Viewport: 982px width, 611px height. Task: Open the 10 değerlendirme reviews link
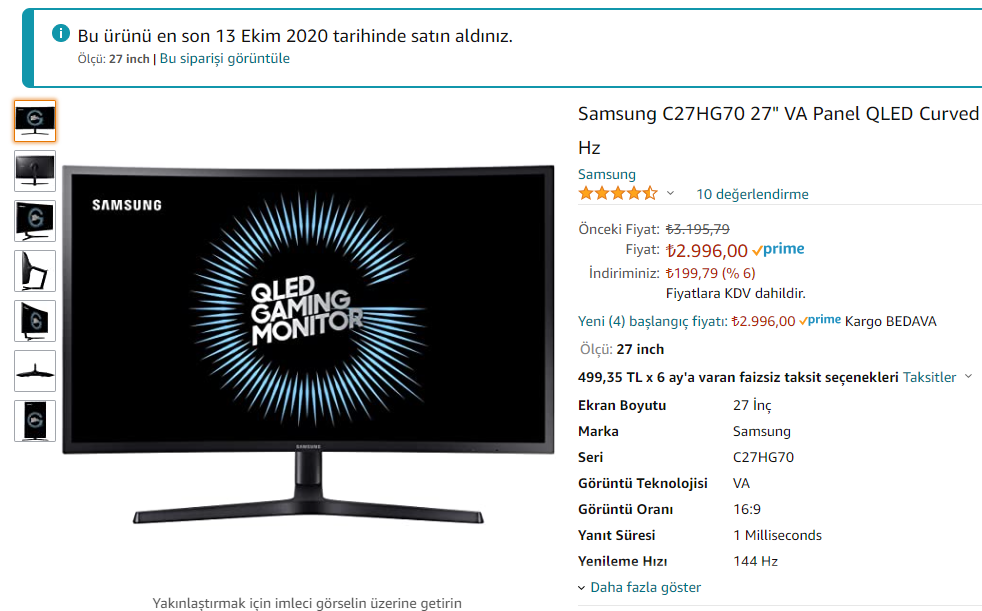[752, 194]
